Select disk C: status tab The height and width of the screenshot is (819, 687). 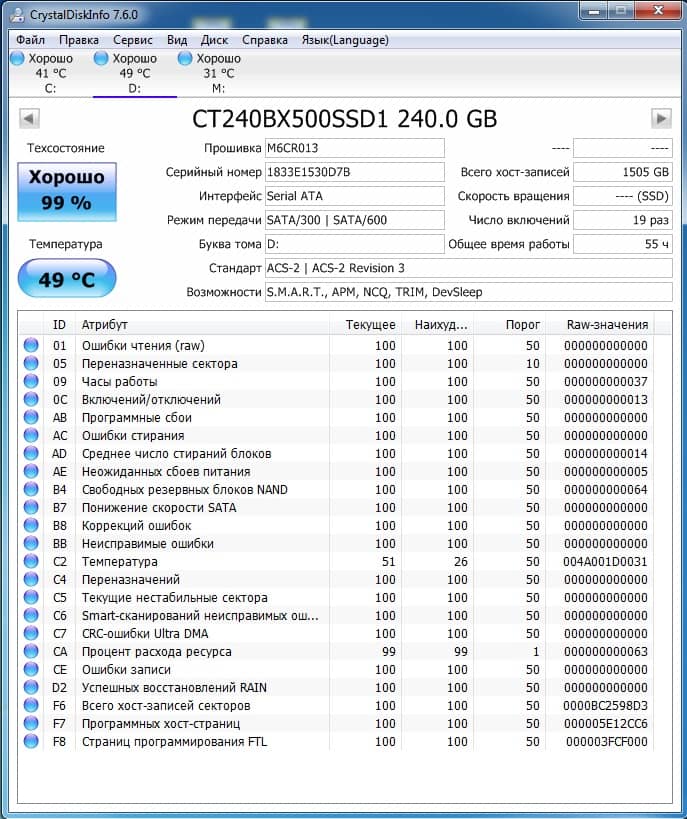pyautogui.click(x=50, y=73)
